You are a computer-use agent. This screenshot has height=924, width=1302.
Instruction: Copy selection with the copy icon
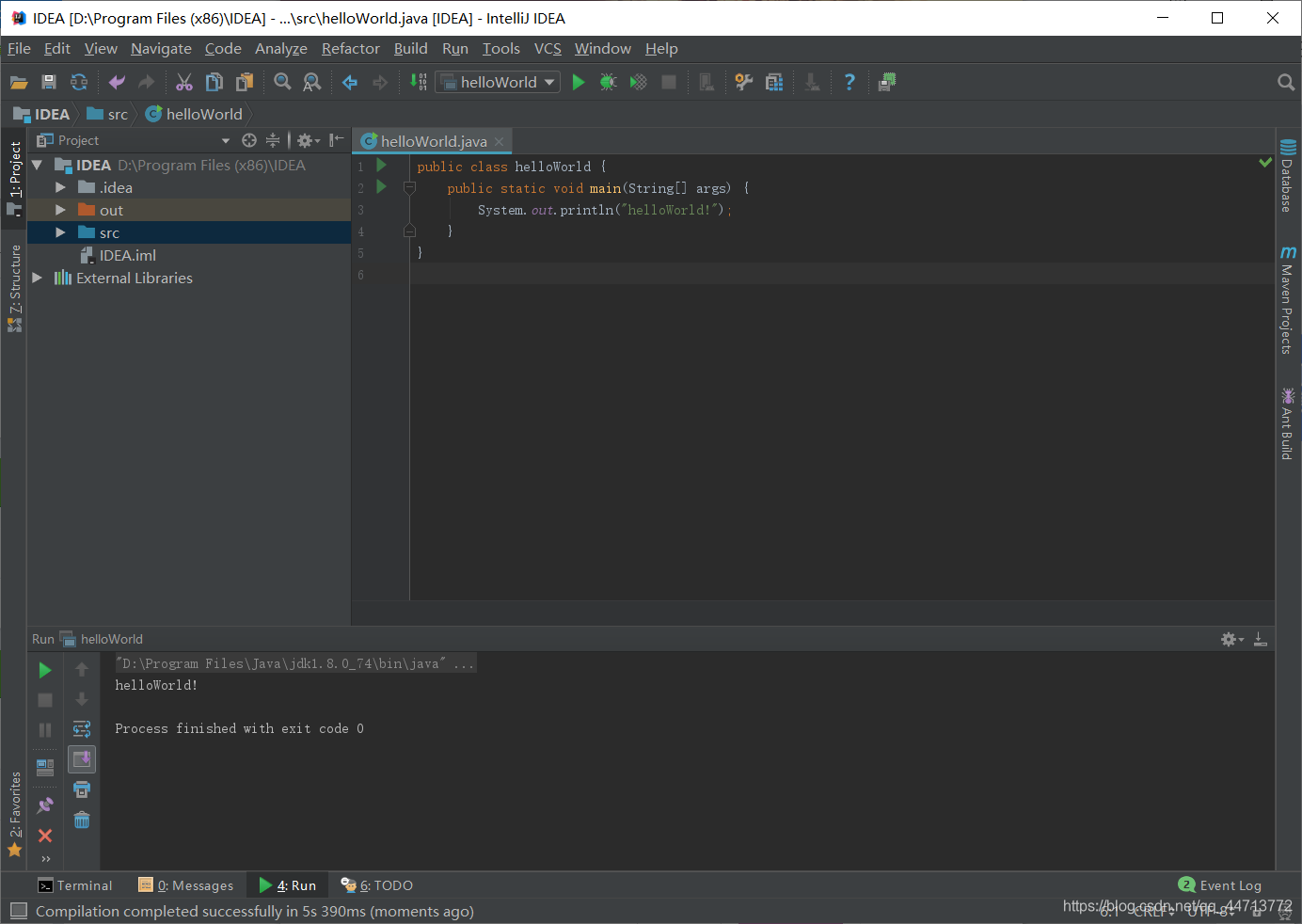pyautogui.click(x=214, y=83)
